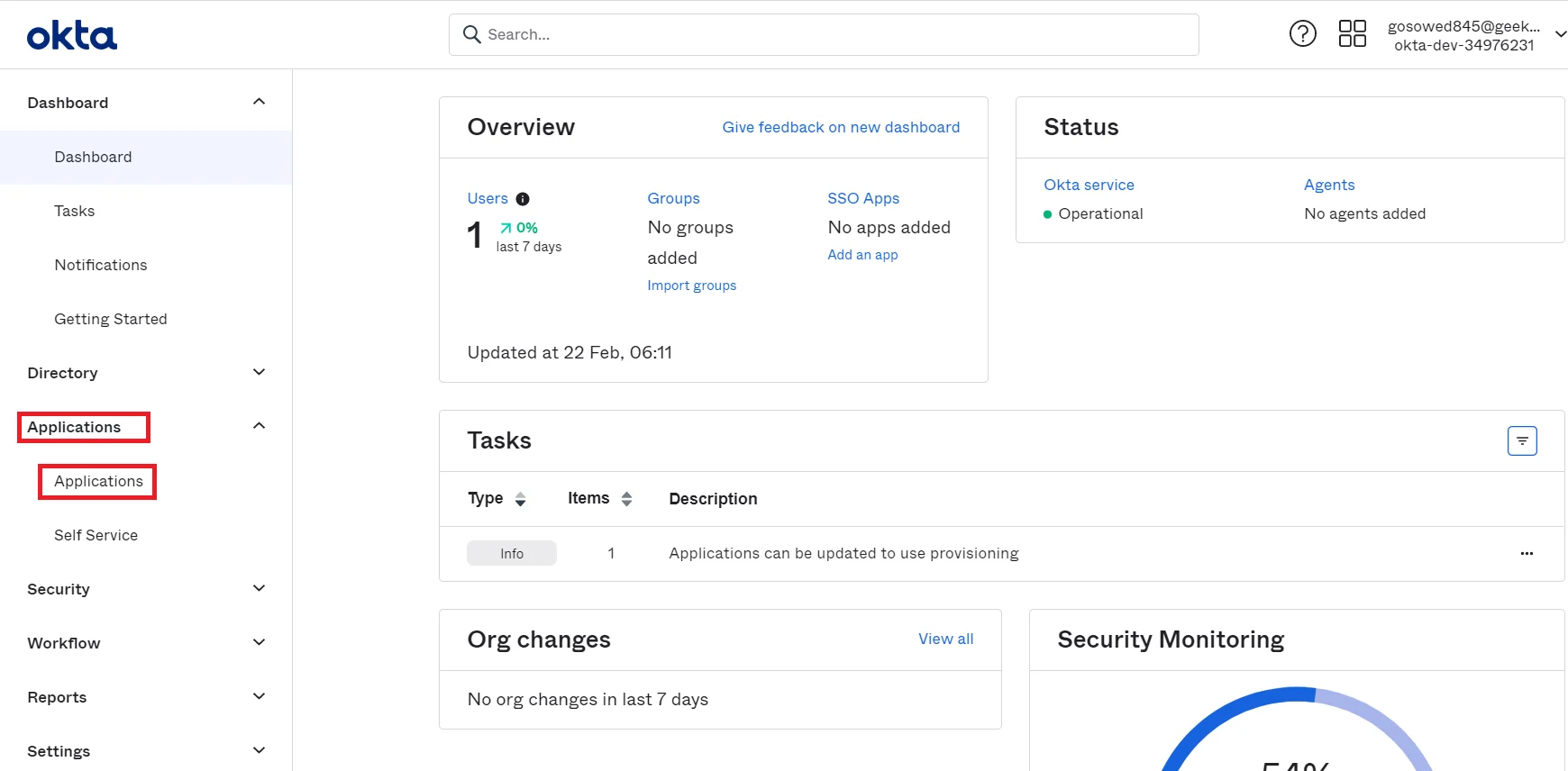This screenshot has width=1568, height=771.
Task: Click the 'No agents added' text
Action: (1364, 214)
